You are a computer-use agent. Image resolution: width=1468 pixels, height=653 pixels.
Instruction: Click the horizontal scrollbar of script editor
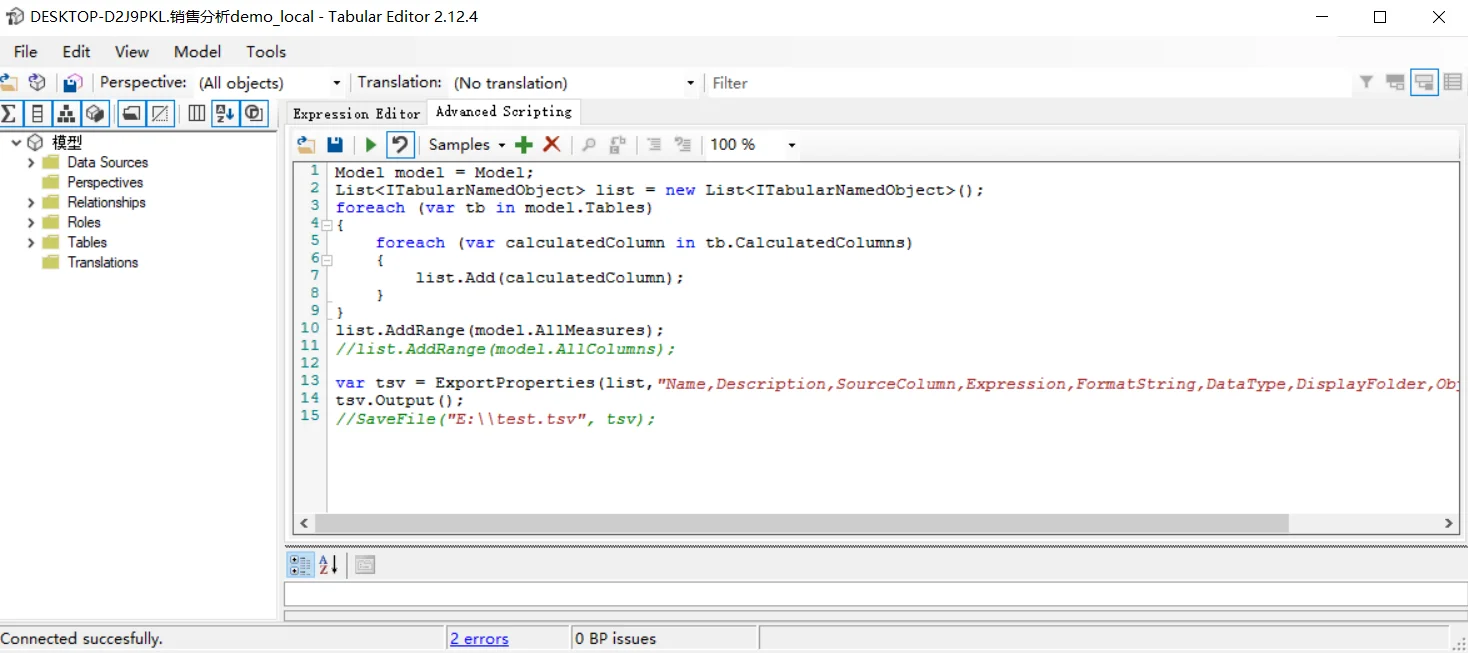click(x=802, y=523)
